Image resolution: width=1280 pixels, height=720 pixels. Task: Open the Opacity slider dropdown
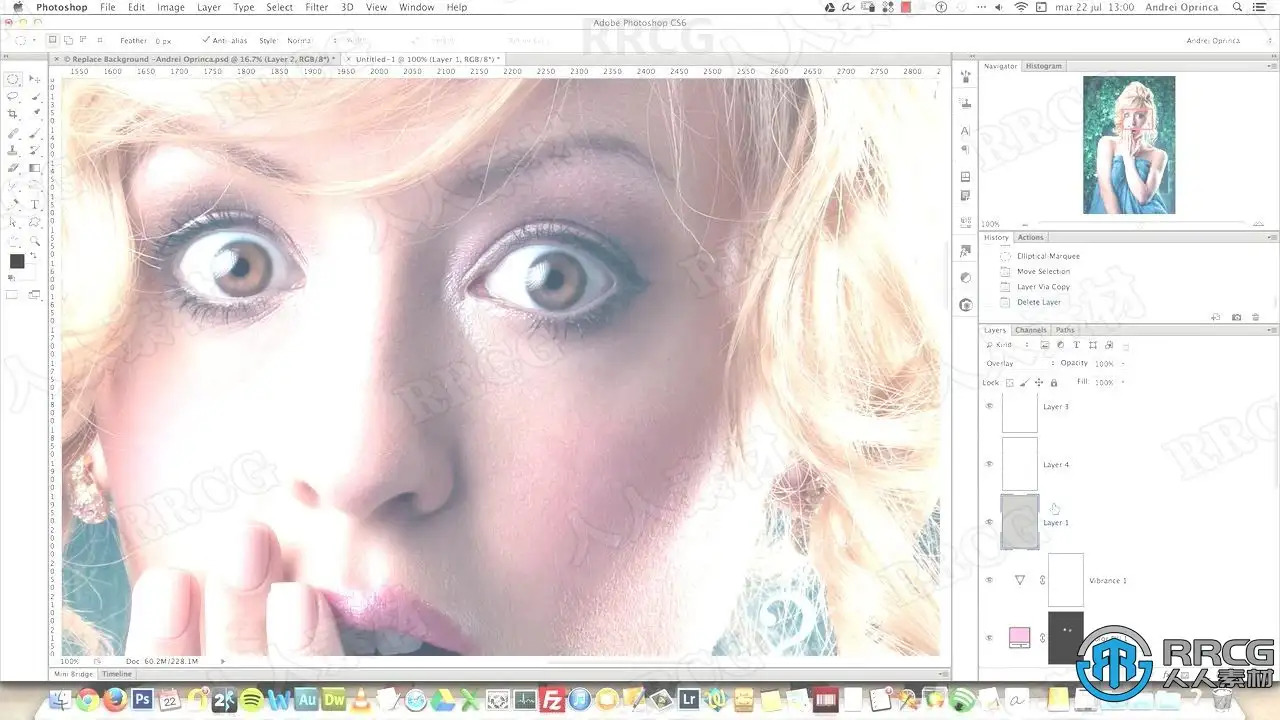click(1124, 363)
